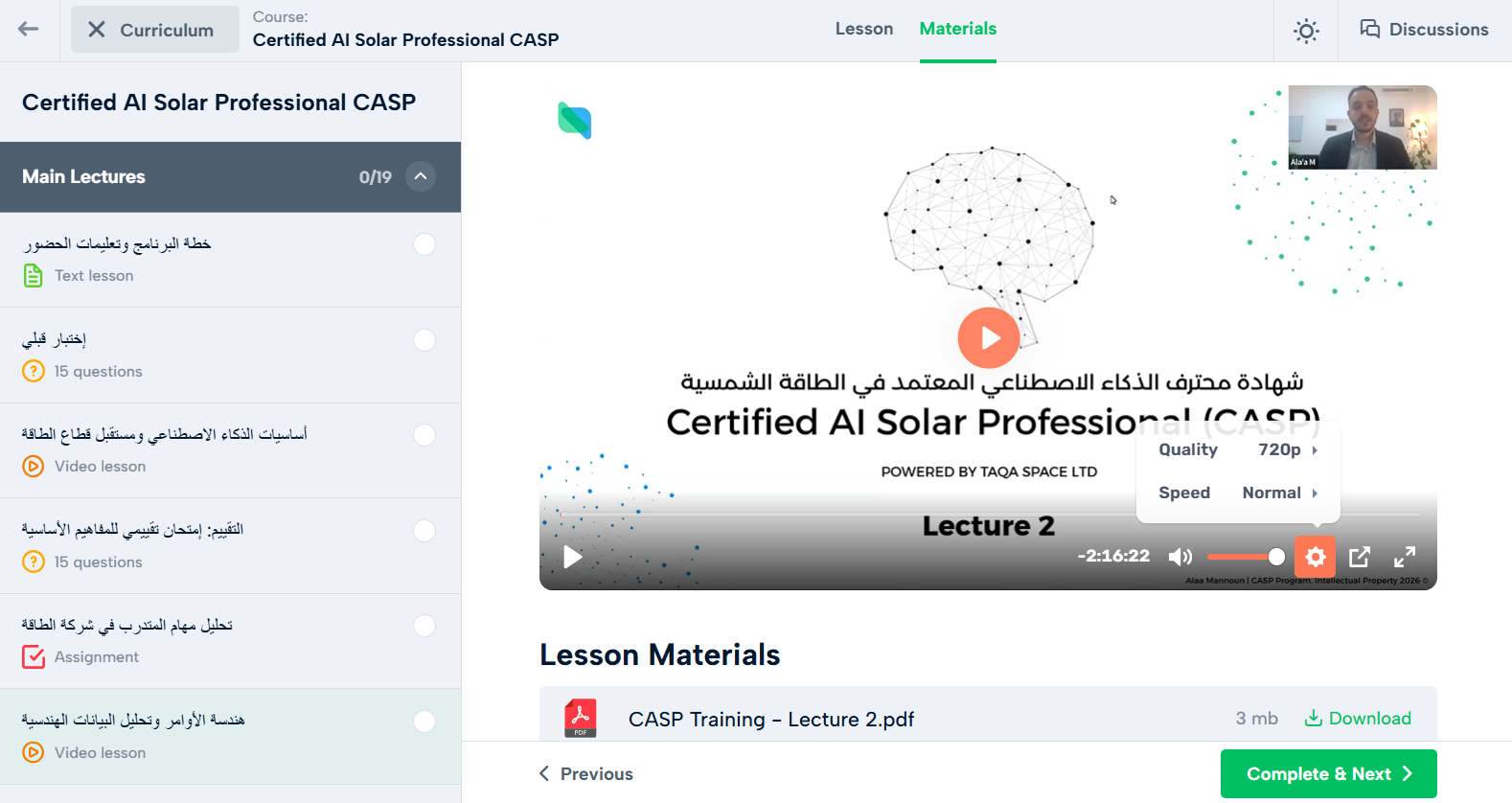Adjust the video volume slider
Image resolution: width=1512 pixels, height=803 pixels.
pyautogui.click(x=1246, y=557)
